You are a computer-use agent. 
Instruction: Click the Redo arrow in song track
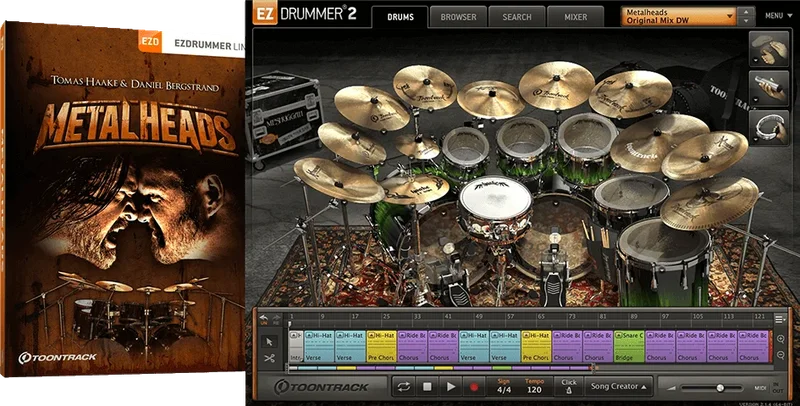276,318
